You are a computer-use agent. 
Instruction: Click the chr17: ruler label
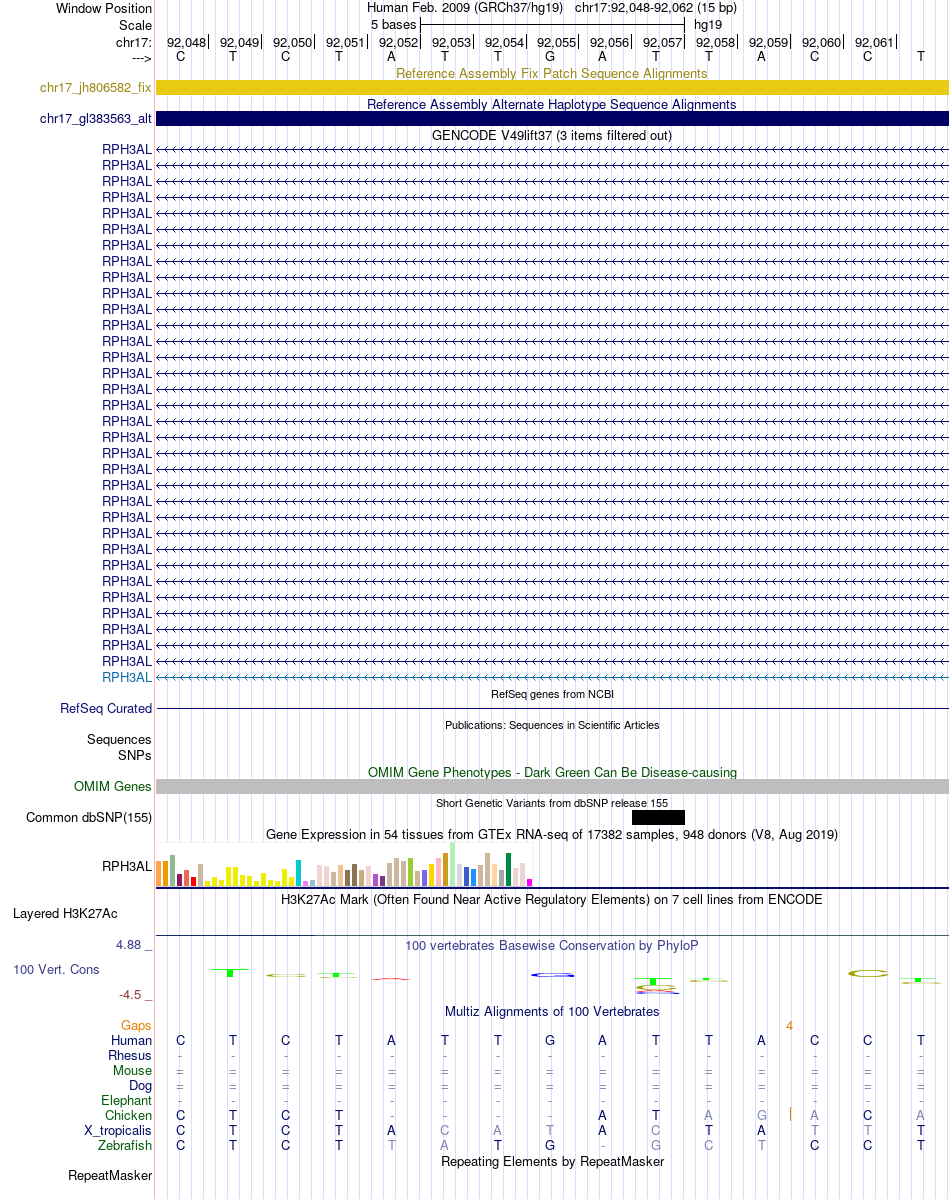point(134,42)
